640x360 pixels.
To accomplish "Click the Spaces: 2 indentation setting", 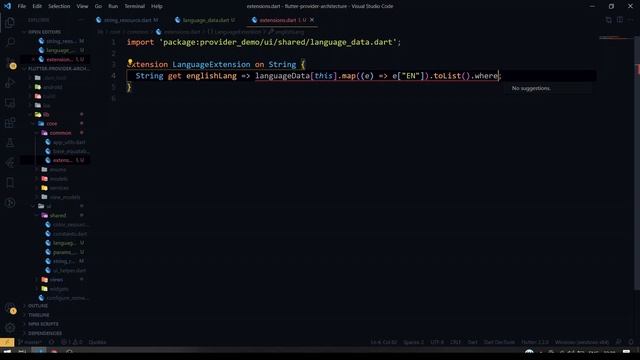I will pyautogui.click(x=413, y=342).
